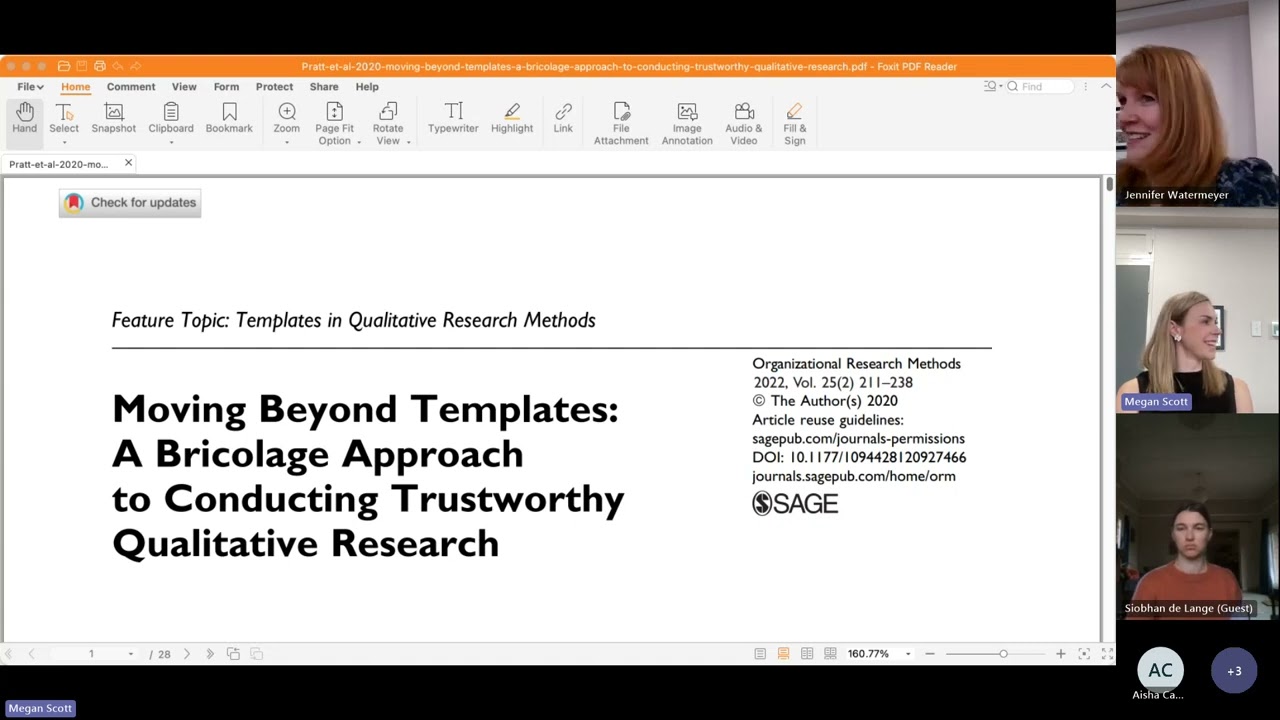
Task: Add a Bookmark using the toolbar
Action: (x=229, y=118)
